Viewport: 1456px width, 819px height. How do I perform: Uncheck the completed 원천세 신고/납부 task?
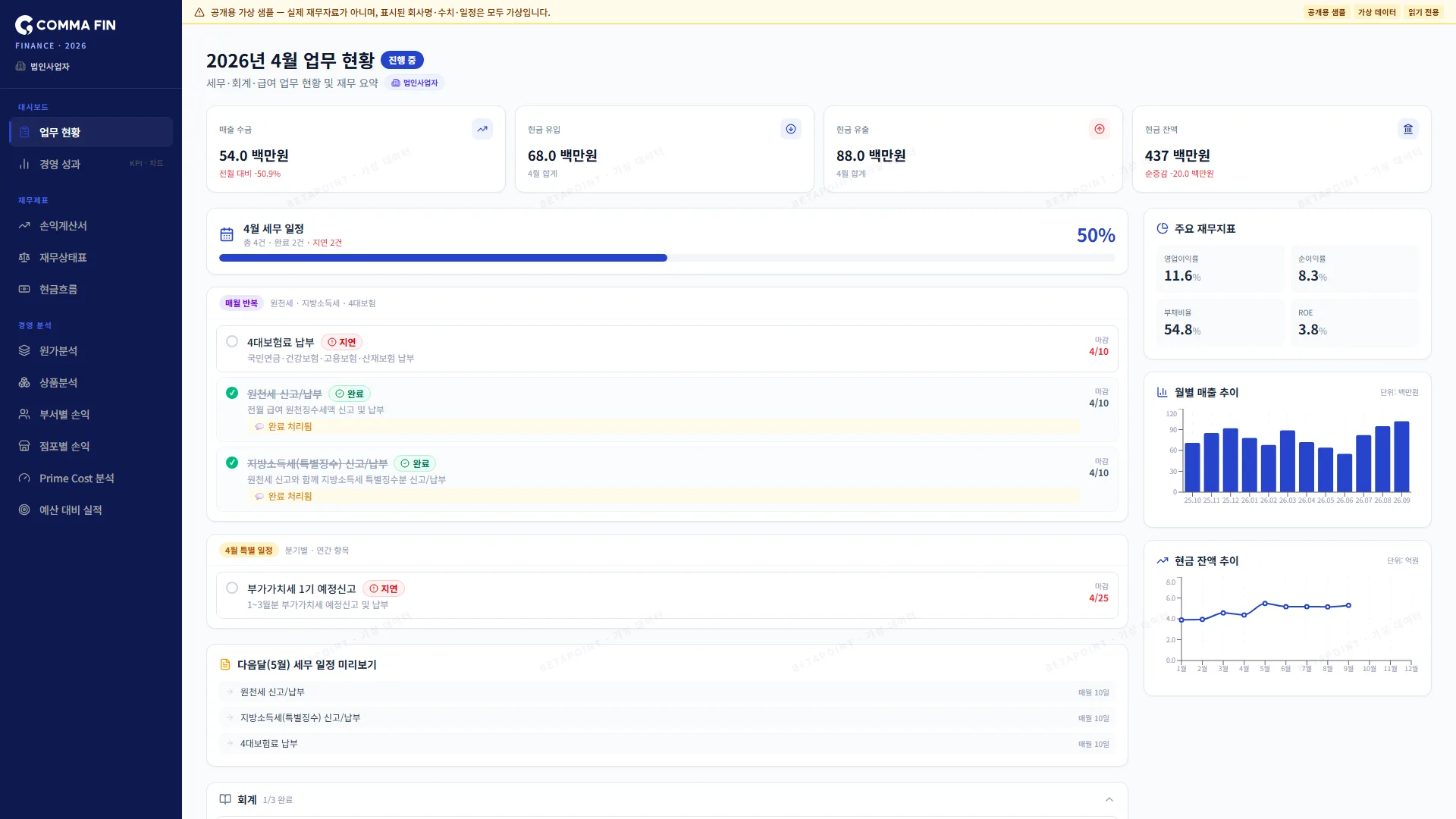click(x=232, y=393)
